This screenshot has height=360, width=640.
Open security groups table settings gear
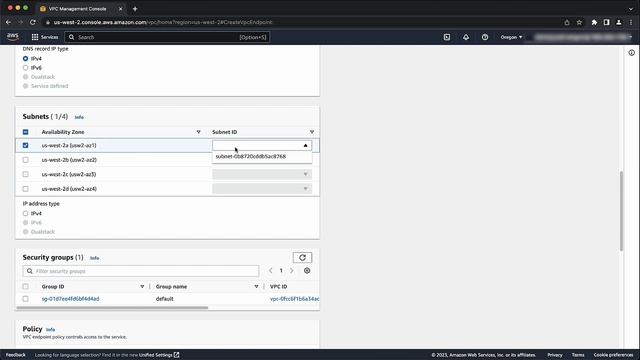[307, 271]
